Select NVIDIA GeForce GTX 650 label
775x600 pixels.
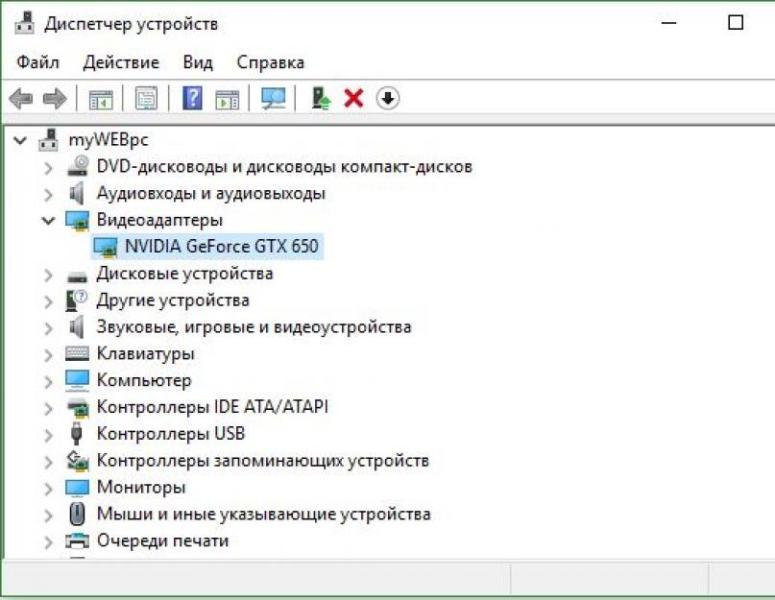click(222, 246)
